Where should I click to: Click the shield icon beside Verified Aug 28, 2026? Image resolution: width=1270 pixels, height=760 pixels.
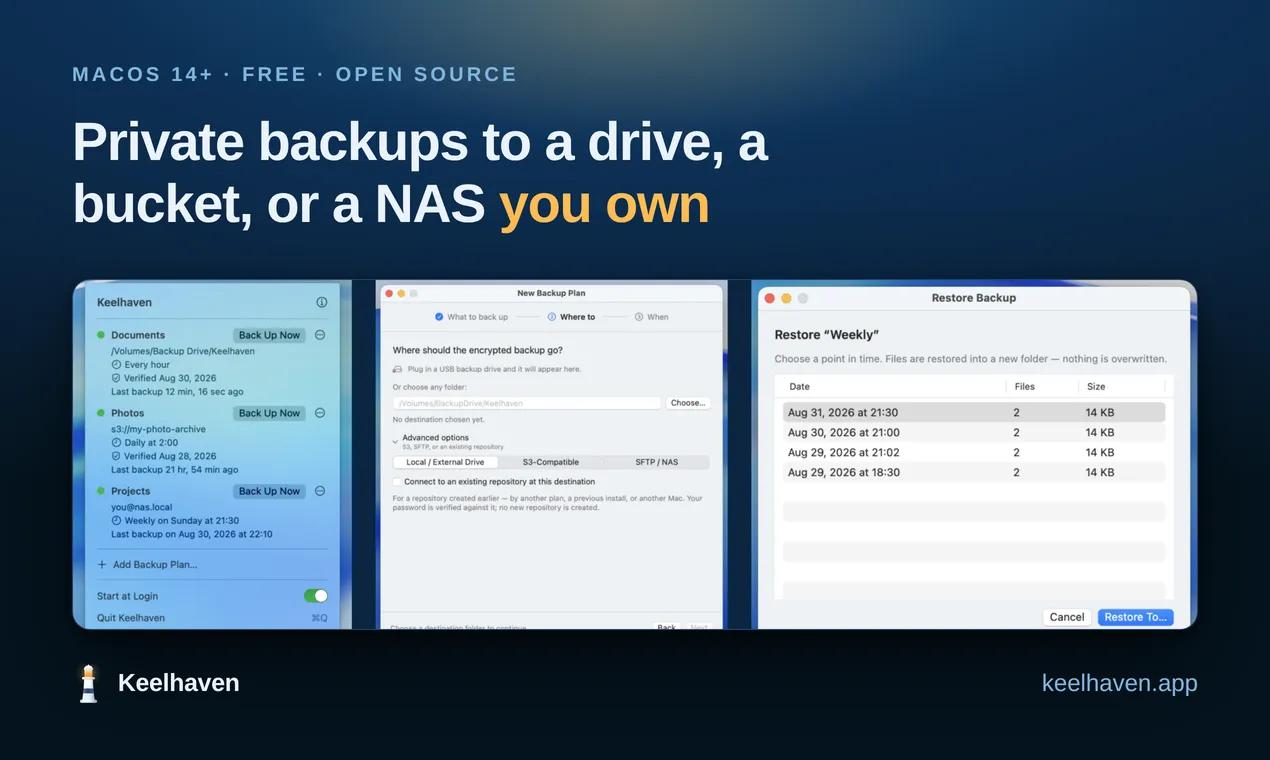116,456
